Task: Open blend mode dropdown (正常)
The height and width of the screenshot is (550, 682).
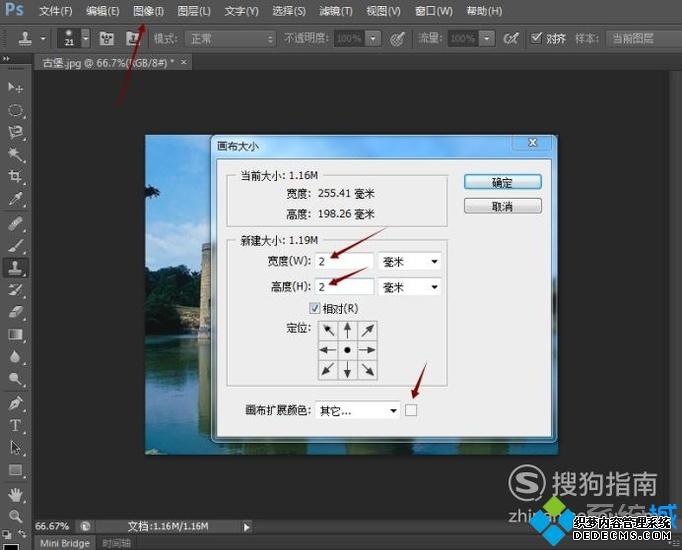Action: pyautogui.click(x=231, y=39)
